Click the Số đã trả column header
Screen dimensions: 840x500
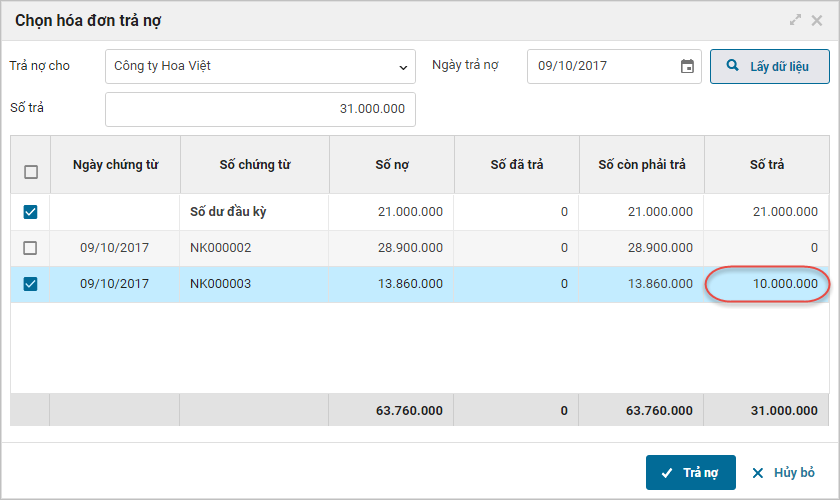516,165
